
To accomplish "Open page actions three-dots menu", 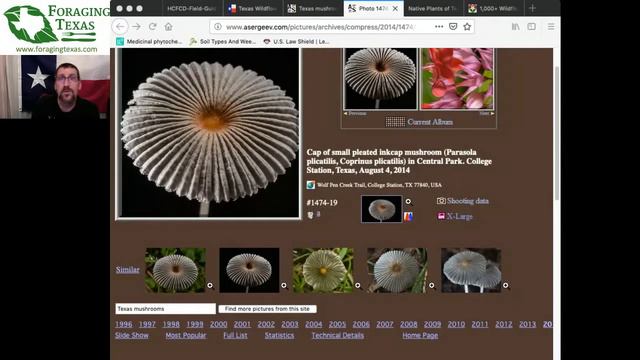I will click(x=439, y=27).
